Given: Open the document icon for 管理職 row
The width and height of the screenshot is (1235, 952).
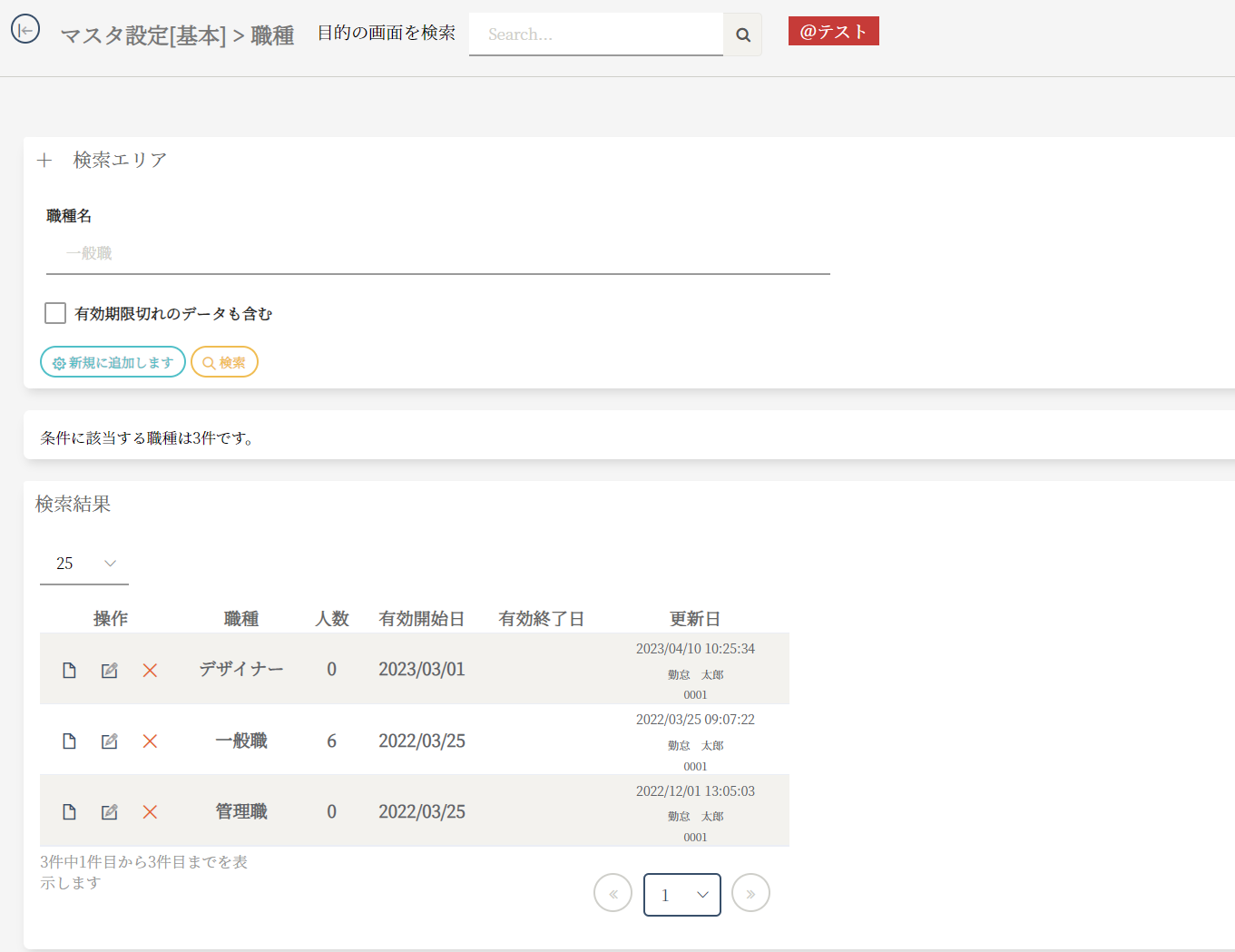Looking at the screenshot, I should coord(69,812).
